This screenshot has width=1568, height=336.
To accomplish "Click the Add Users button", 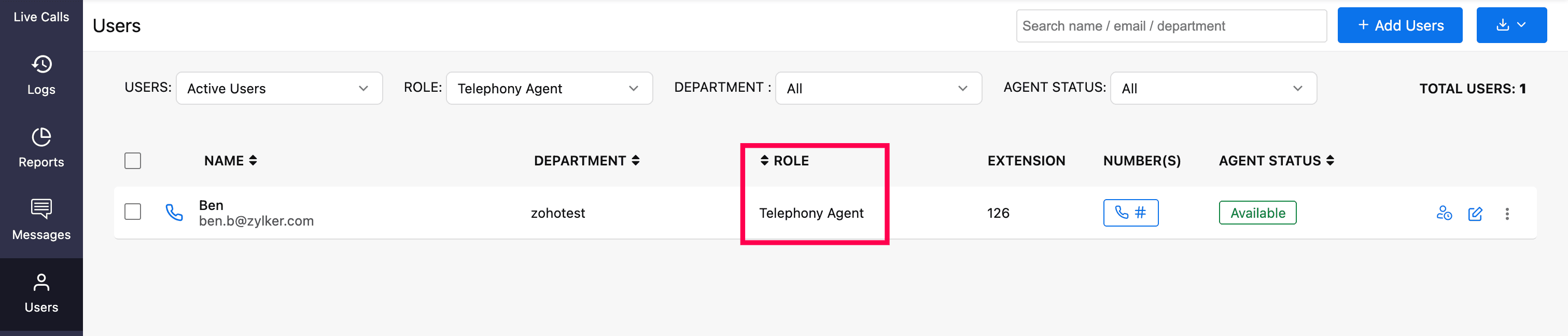I will coord(1399,25).
